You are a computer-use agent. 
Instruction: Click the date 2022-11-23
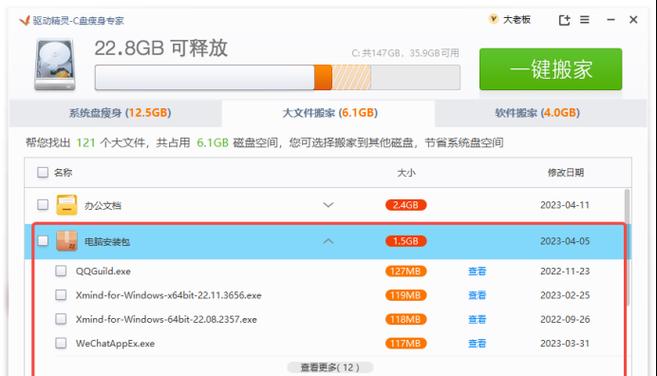coord(565,271)
